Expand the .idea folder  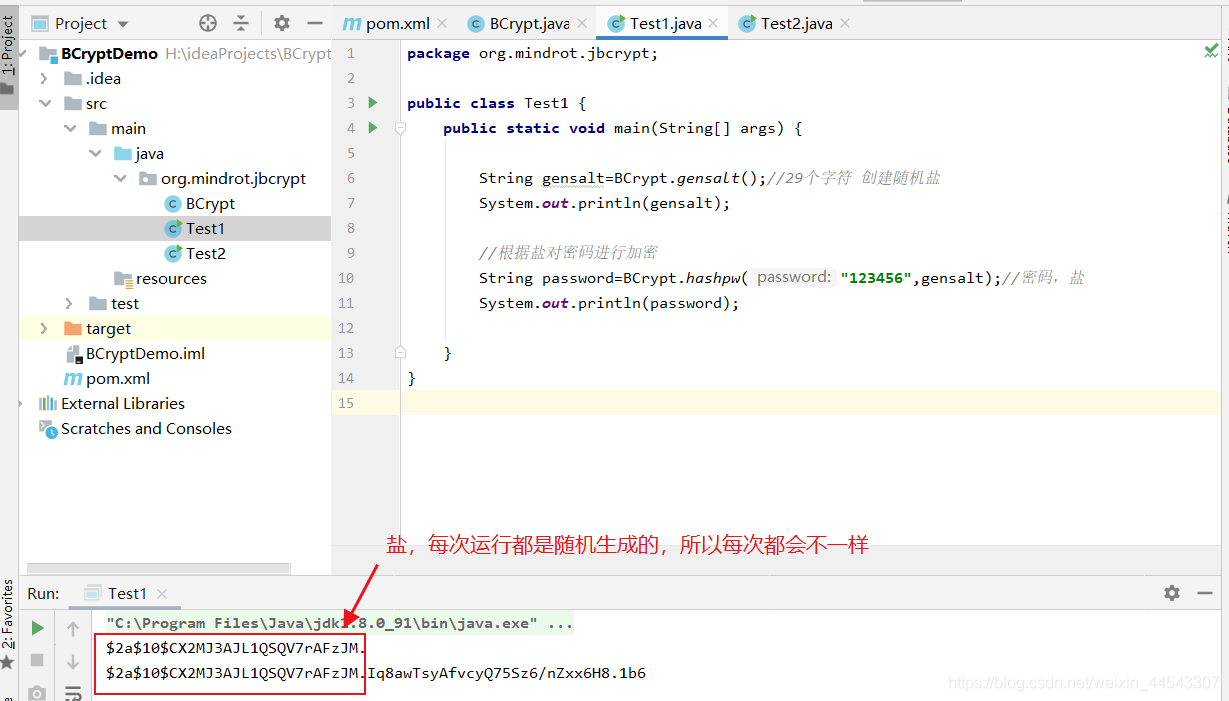click(44, 78)
